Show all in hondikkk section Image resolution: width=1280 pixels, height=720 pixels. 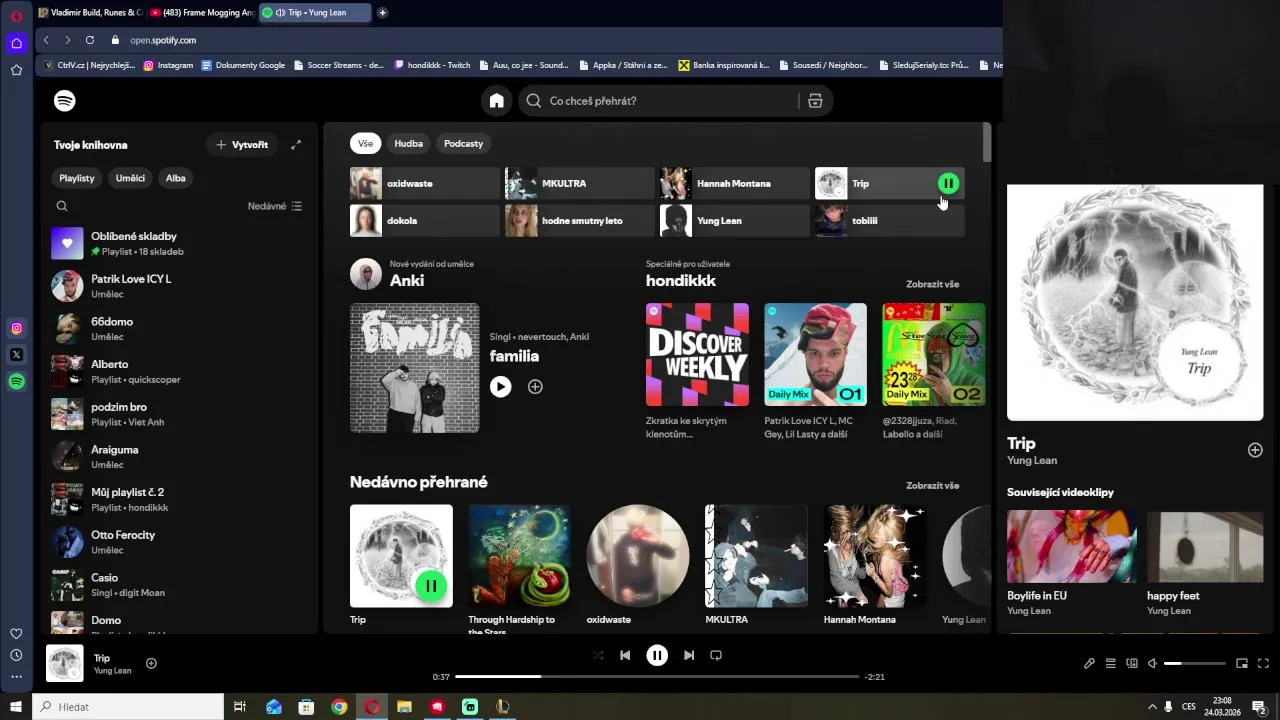tap(932, 284)
